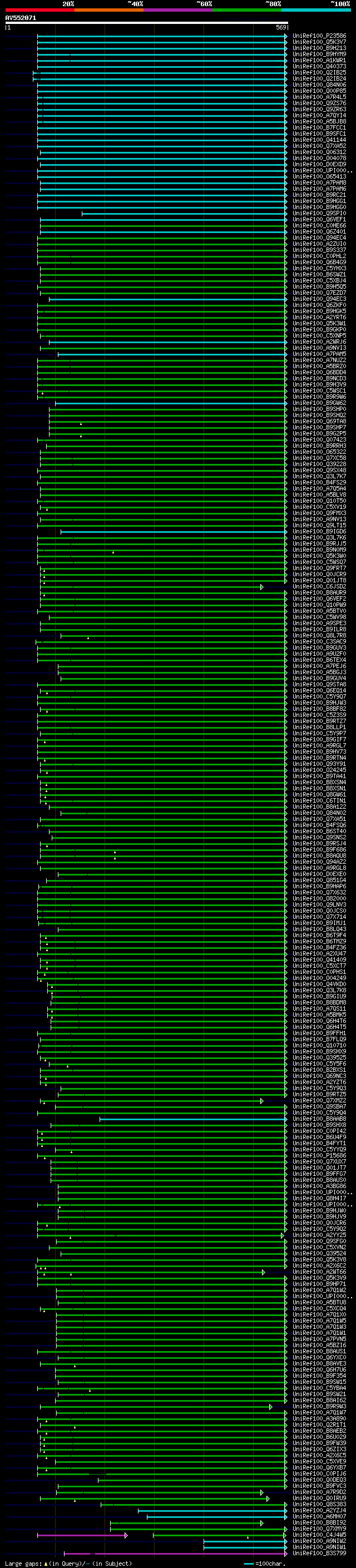Screen dimensions: 356x1568
Task: Select hit label UniRef100_Q9SPI0
Action: 319,213
